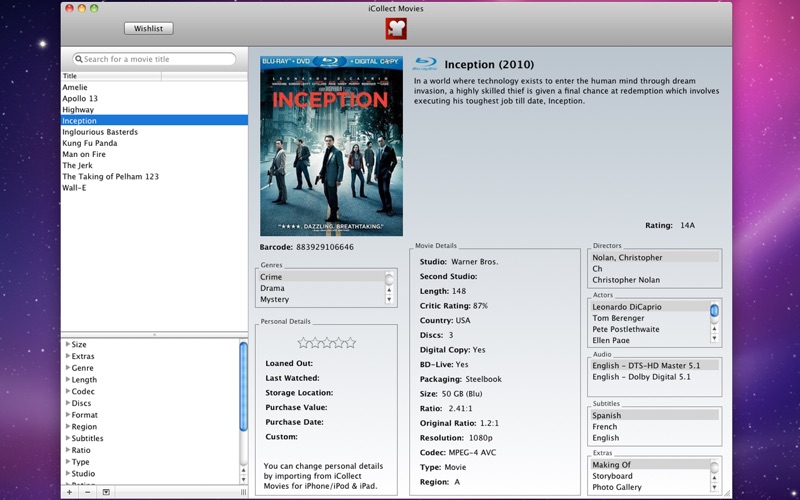Click the Genres list scrollbar thumb

point(389,279)
